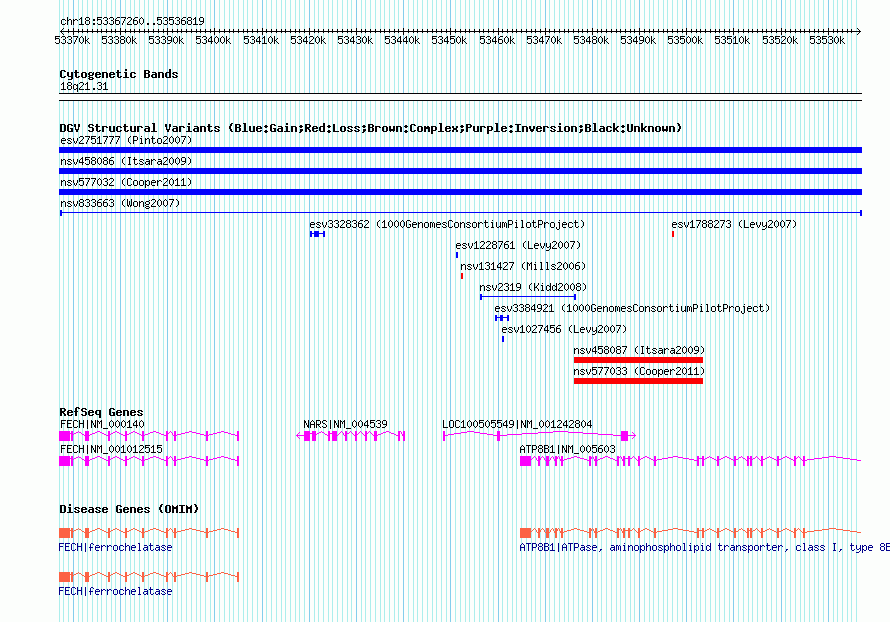Click the esv2751777 (Pinto2007) blue gain bar
This screenshot has height=622, width=890.
click(x=460, y=150)
